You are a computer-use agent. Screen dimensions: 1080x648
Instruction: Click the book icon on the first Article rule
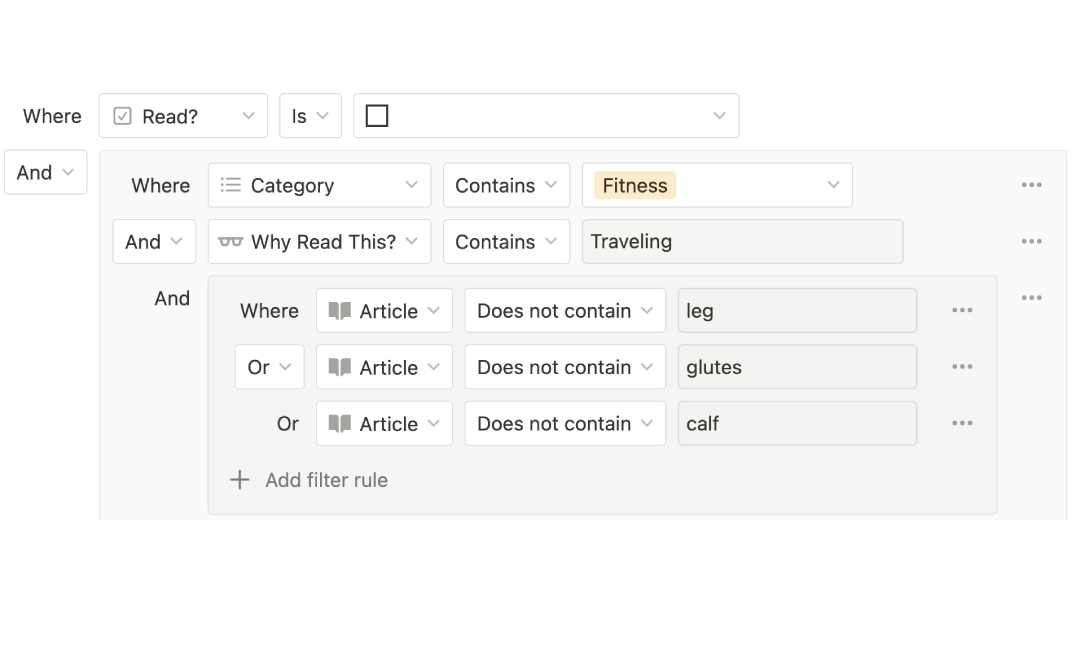[340, 310]
